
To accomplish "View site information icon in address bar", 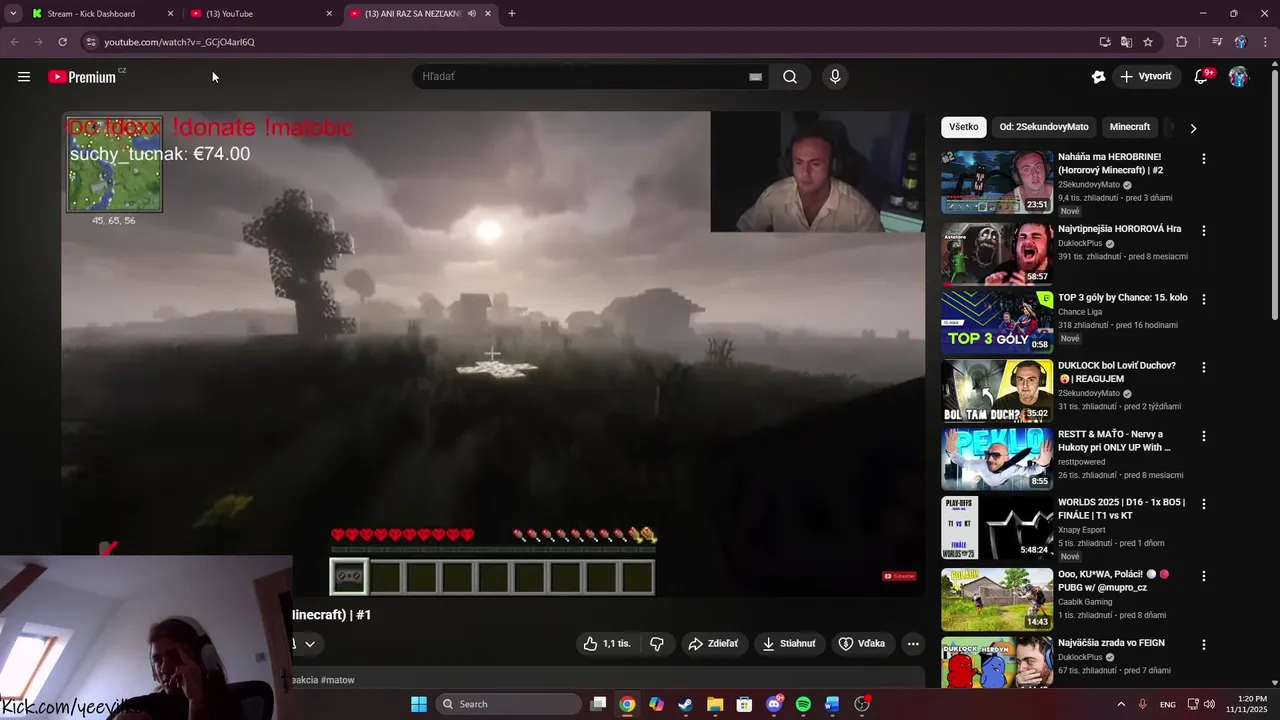I will 90,42.
